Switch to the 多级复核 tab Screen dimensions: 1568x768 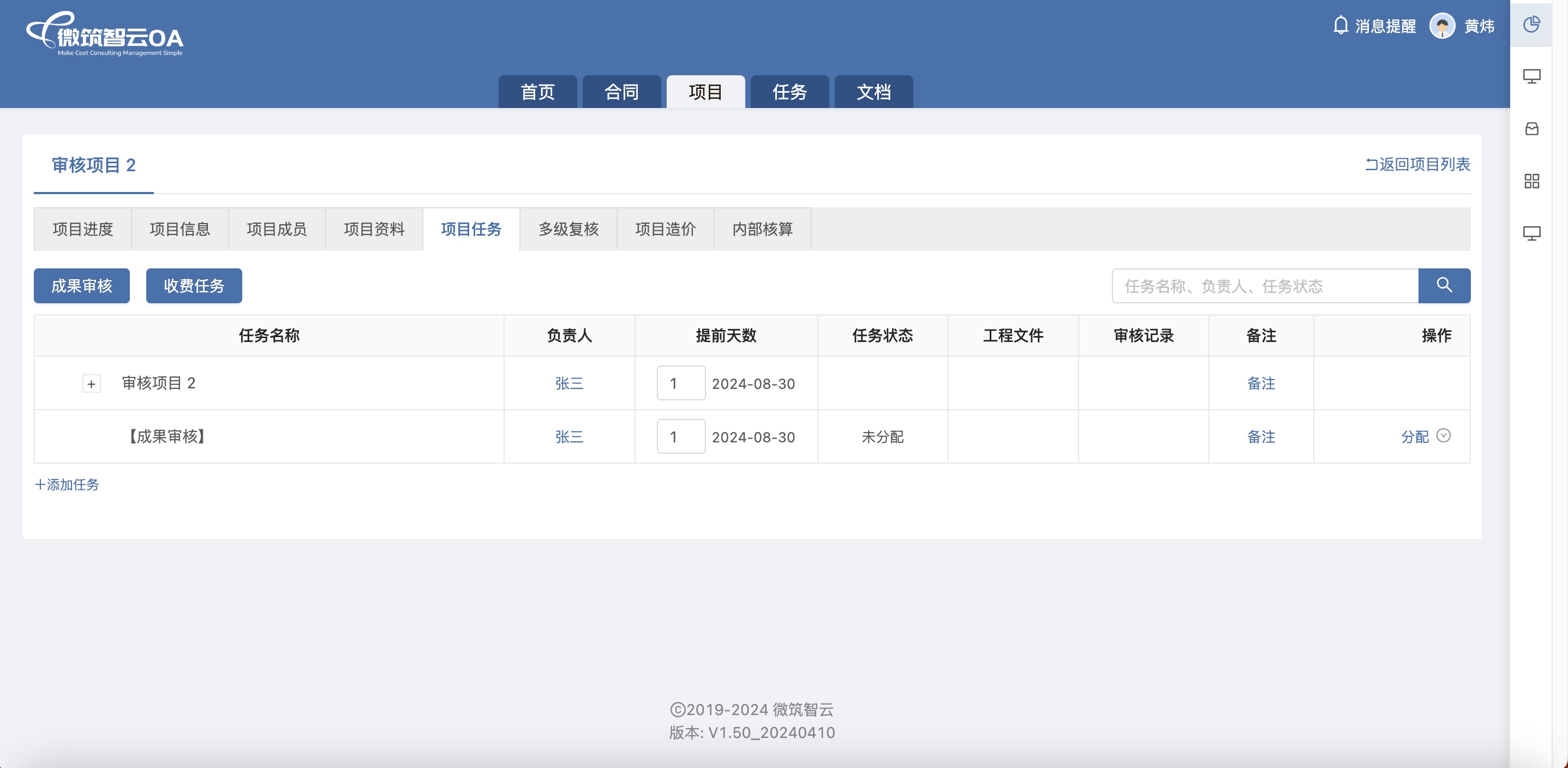568,230
